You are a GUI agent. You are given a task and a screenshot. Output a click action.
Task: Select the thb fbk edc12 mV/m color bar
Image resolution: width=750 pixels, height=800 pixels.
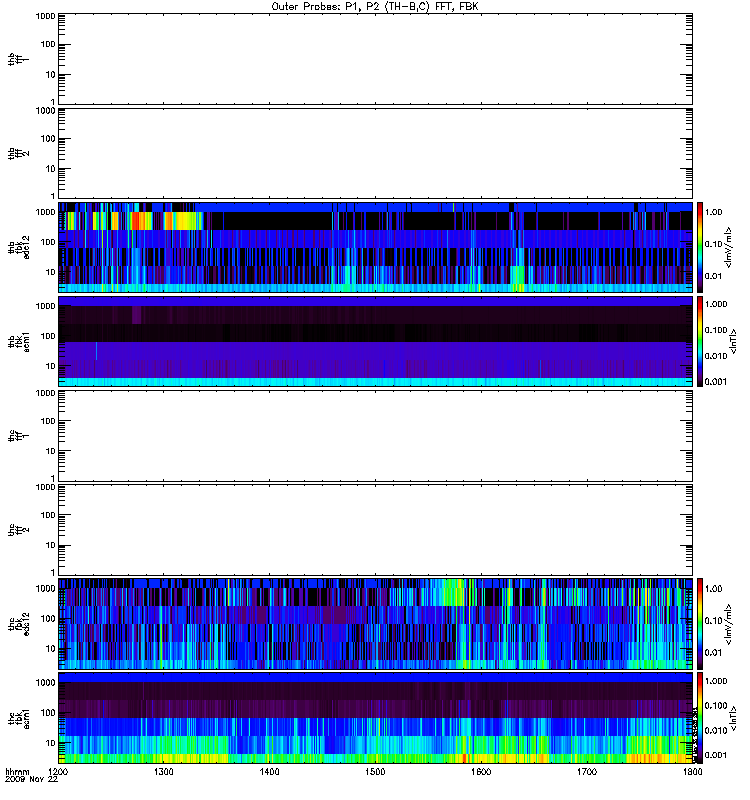[x=700, y=247]
